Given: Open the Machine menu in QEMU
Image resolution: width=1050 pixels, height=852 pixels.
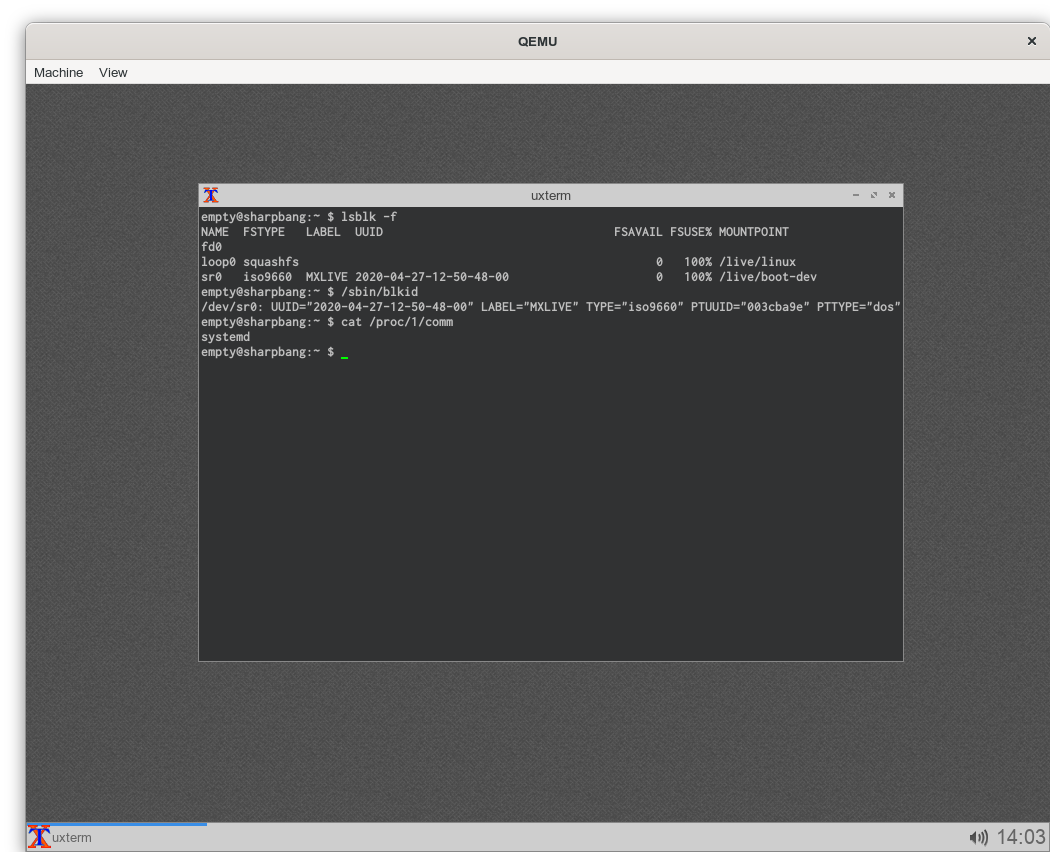Looking at the screenshot, I should point(58,72).
